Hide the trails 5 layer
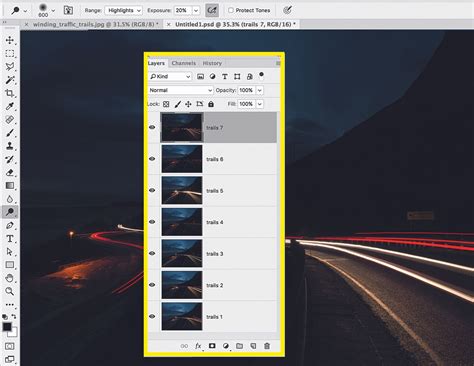This screenshot has width=474, height=366. [152, 190]
